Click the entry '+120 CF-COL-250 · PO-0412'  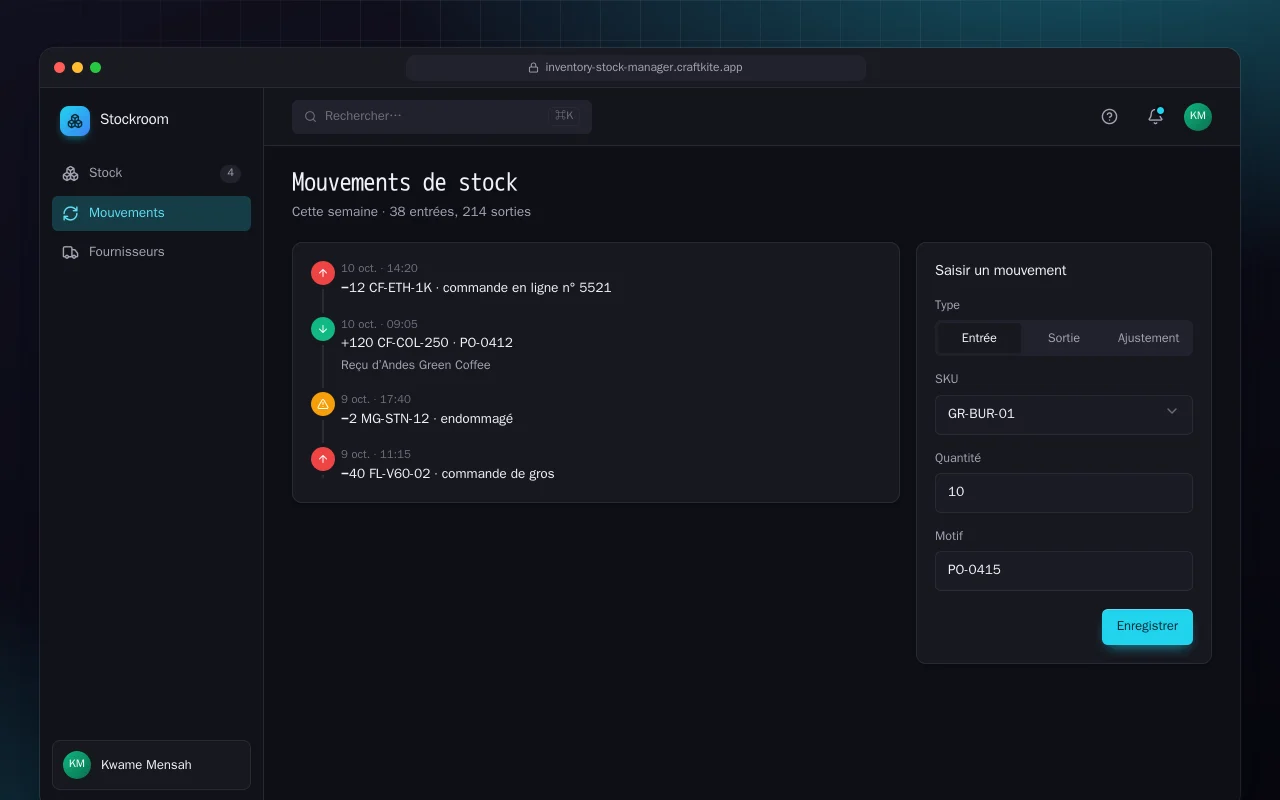pos(427,343)
